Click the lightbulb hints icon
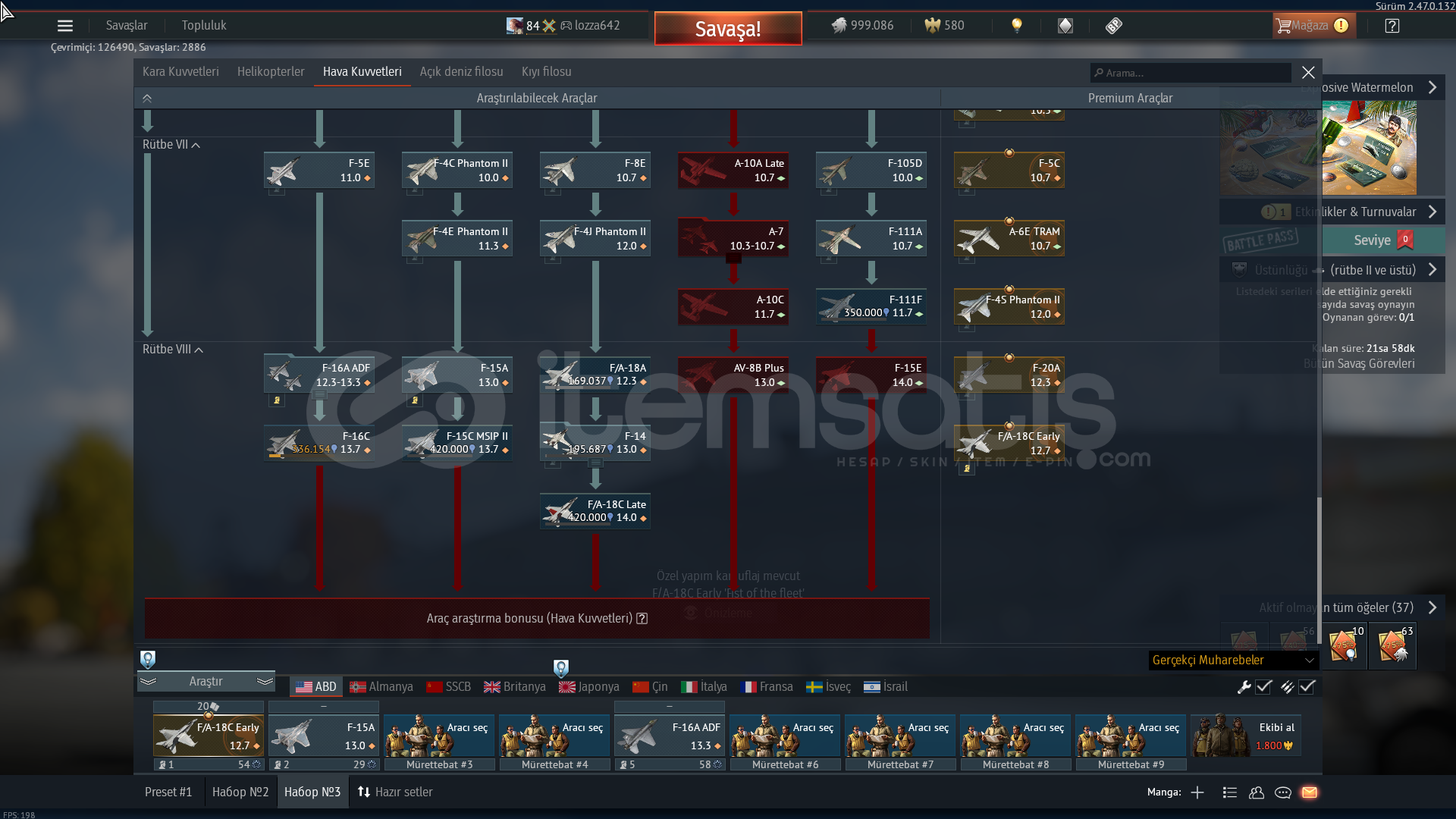The width and height of the screenshot is (1456, 819). (x=1017, y=26)
